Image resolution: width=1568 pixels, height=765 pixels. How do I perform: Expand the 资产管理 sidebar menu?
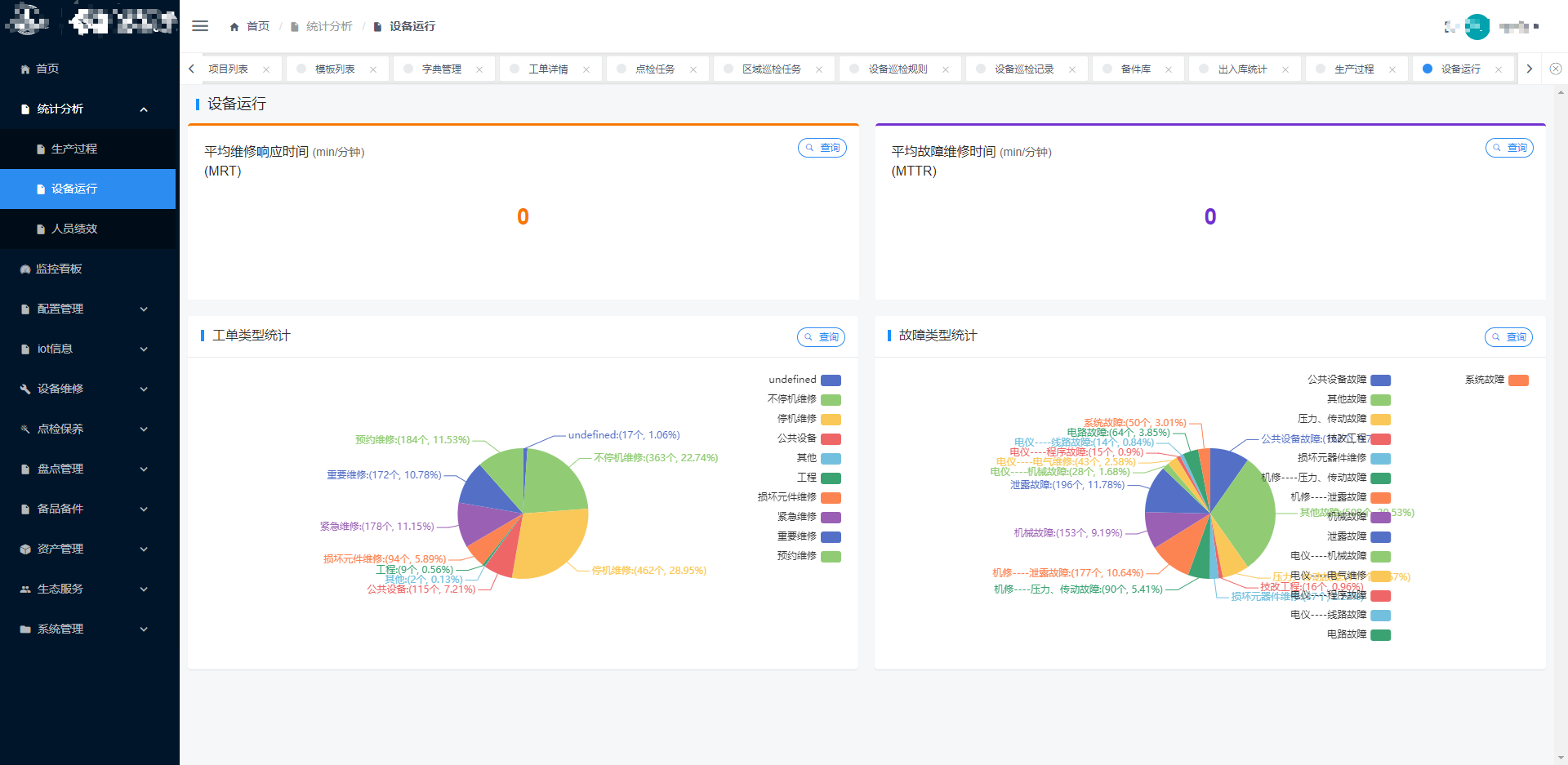(x=88, y=549)
